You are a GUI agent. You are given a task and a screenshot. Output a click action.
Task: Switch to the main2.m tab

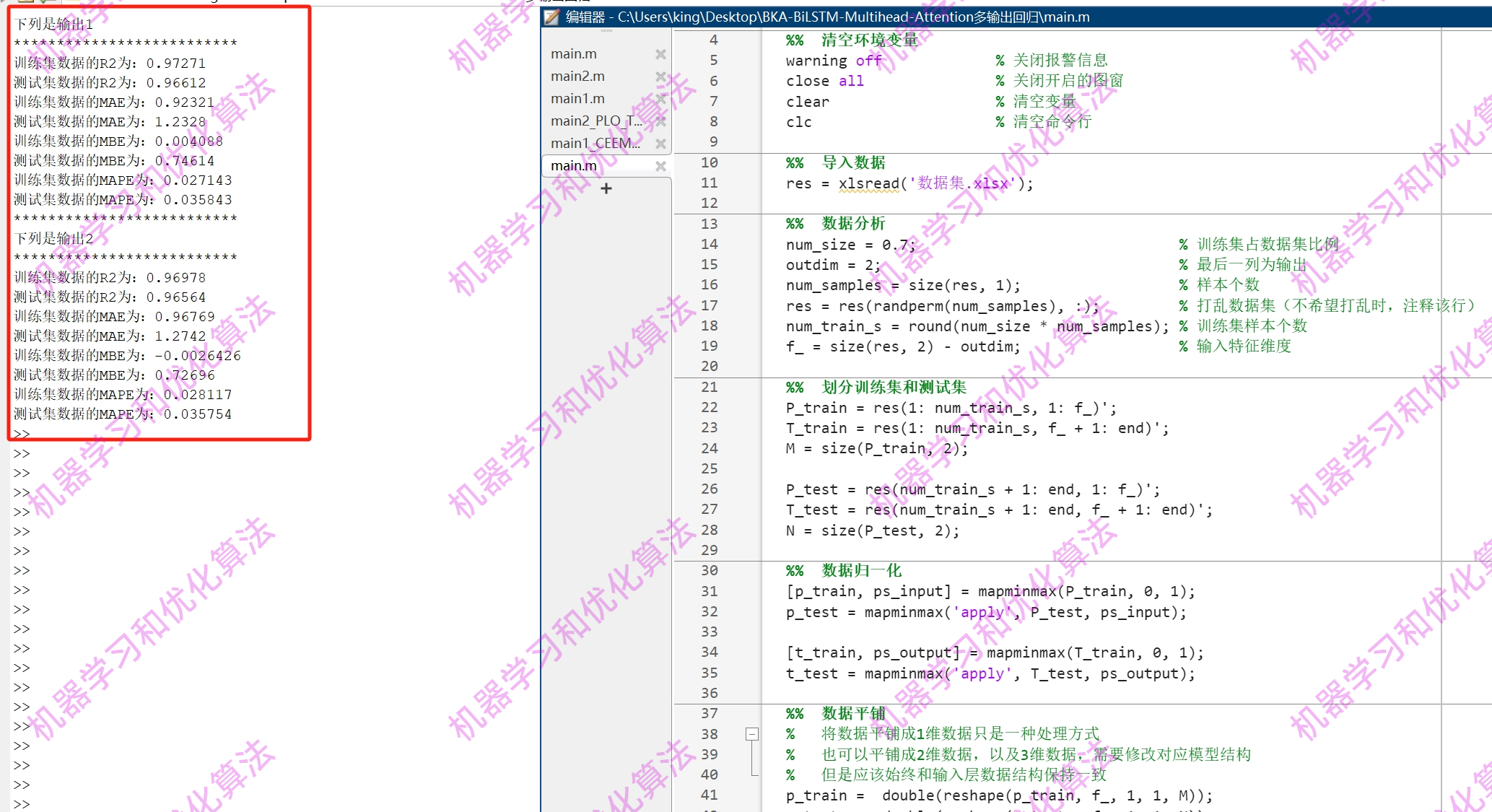tap(577, 77)
